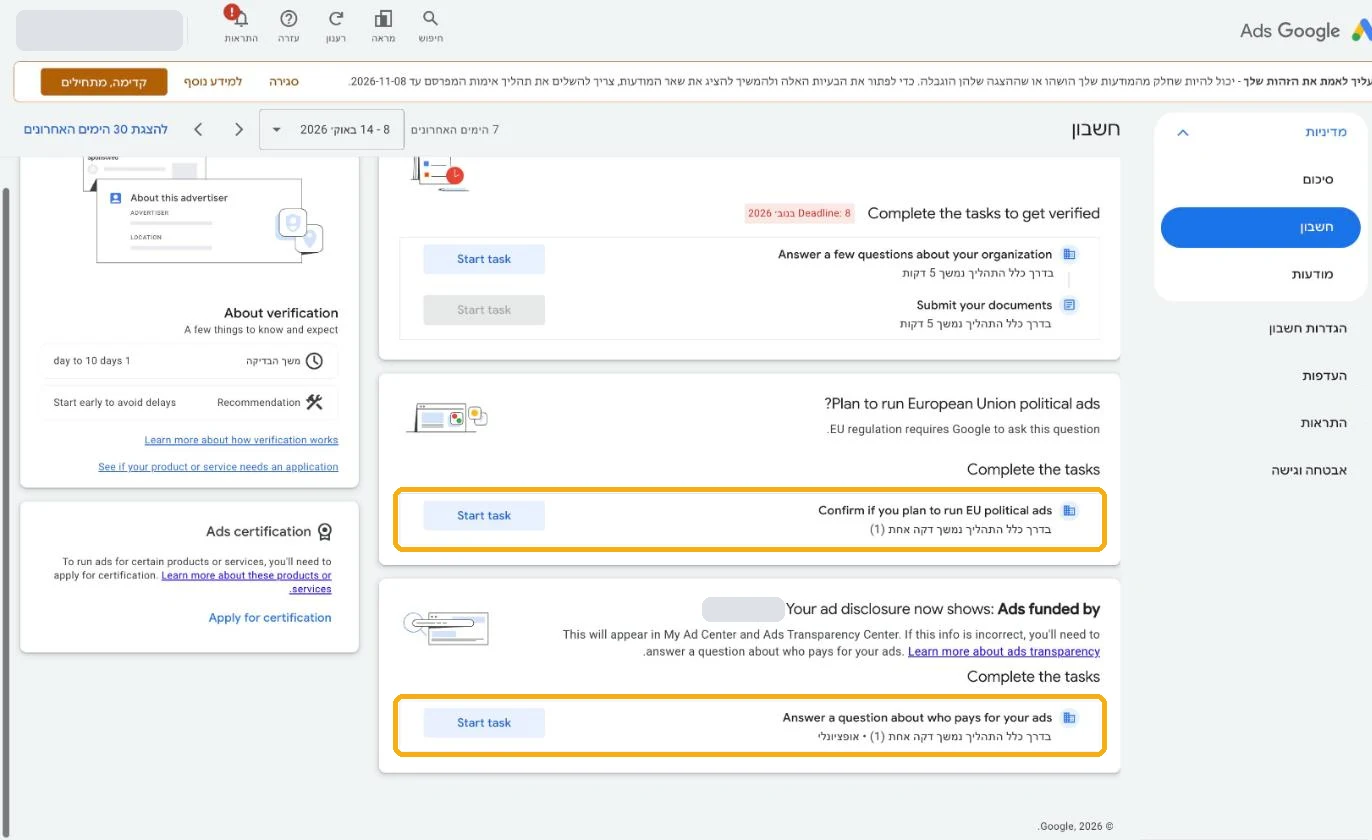1372x840 pixels.
Task: Click the icon beside Confirm EU political ads
Action: tap(1069, 510)
